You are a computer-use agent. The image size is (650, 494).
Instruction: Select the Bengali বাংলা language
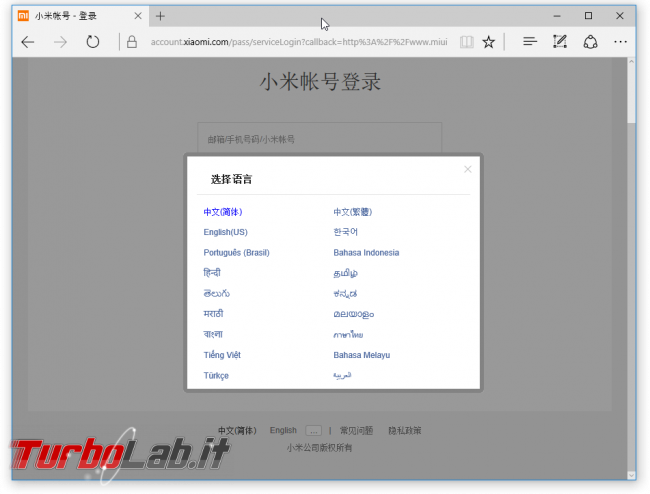213,334
